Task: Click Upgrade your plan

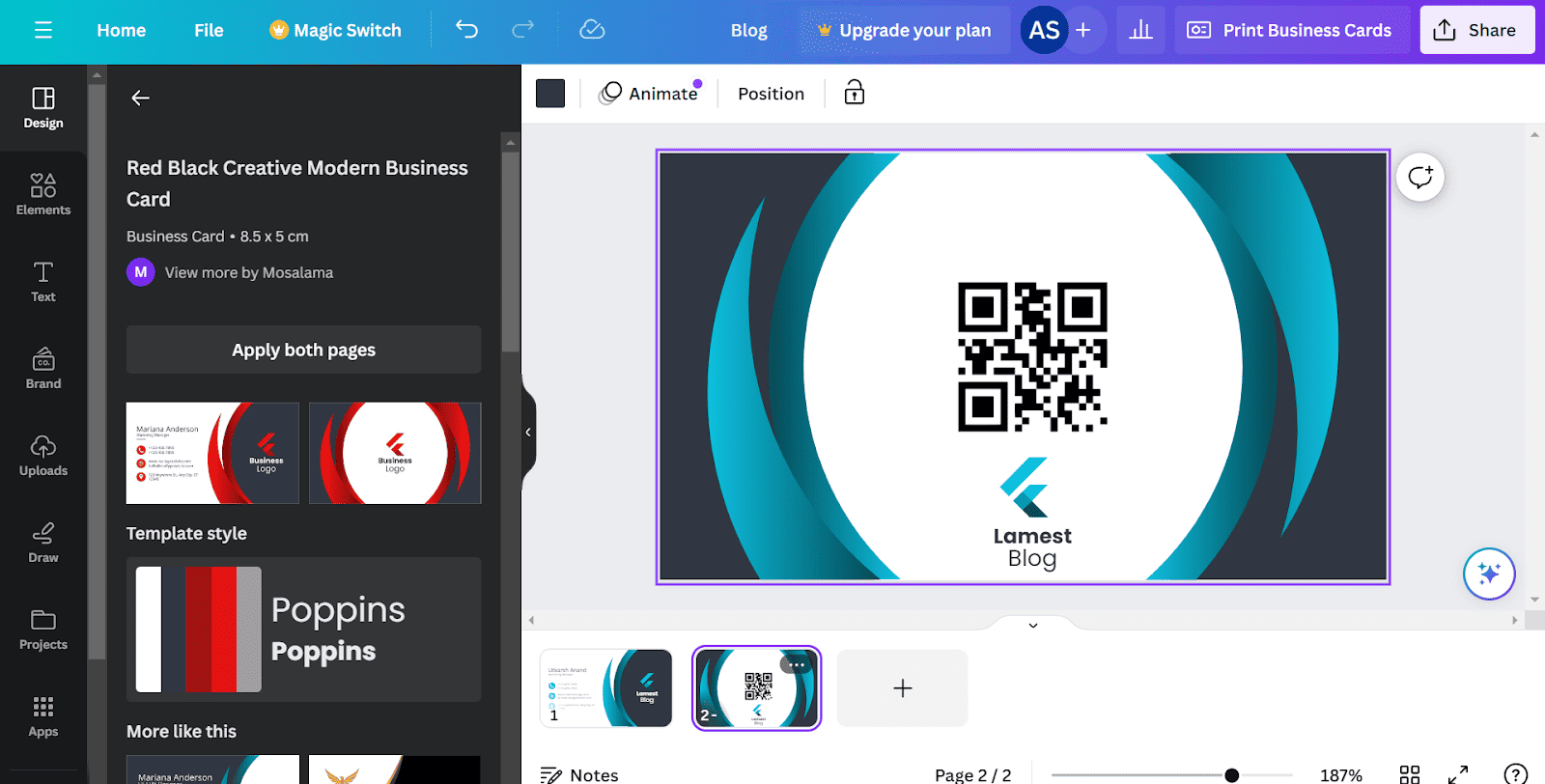Action: coord(904,30)
